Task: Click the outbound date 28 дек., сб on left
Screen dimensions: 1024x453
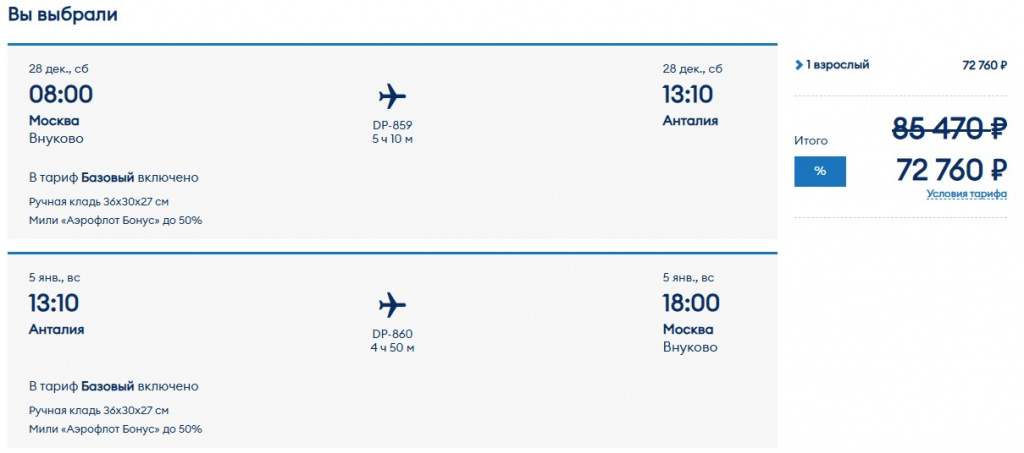Action: click(65, 69)
